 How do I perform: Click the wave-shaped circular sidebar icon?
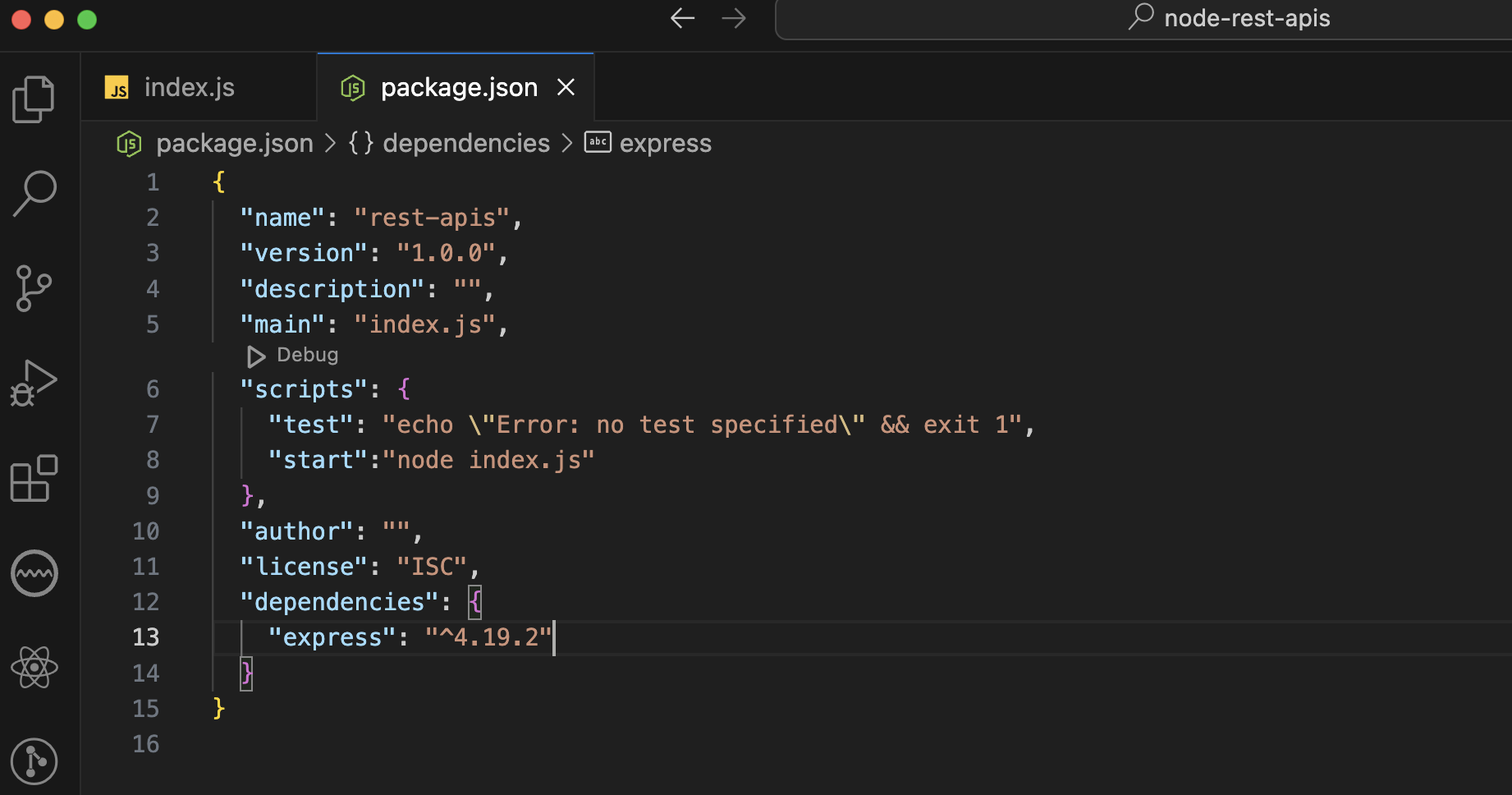pyautogui.click(x=34, y=572)
